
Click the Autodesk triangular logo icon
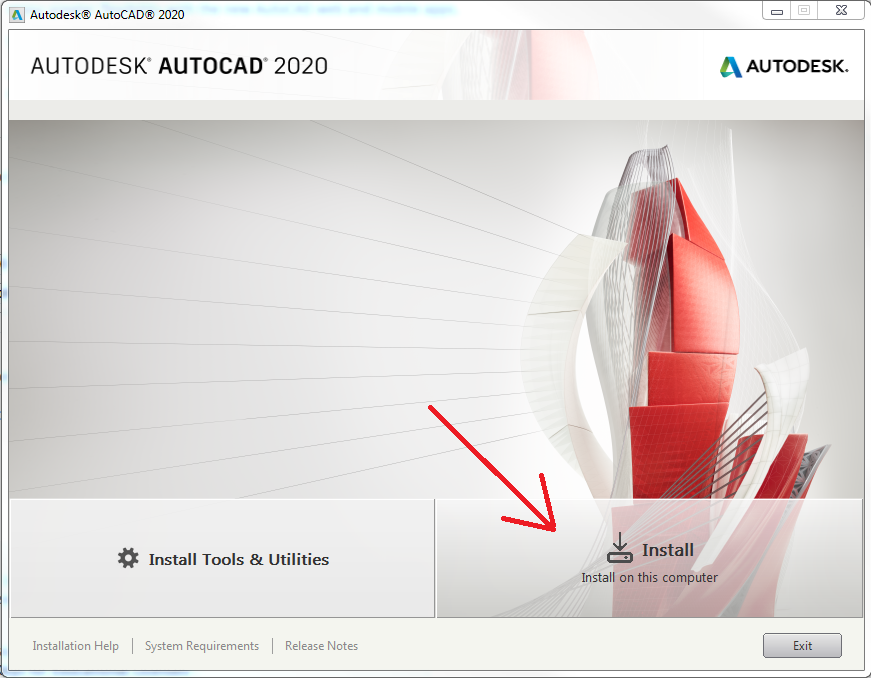[731, 67]
